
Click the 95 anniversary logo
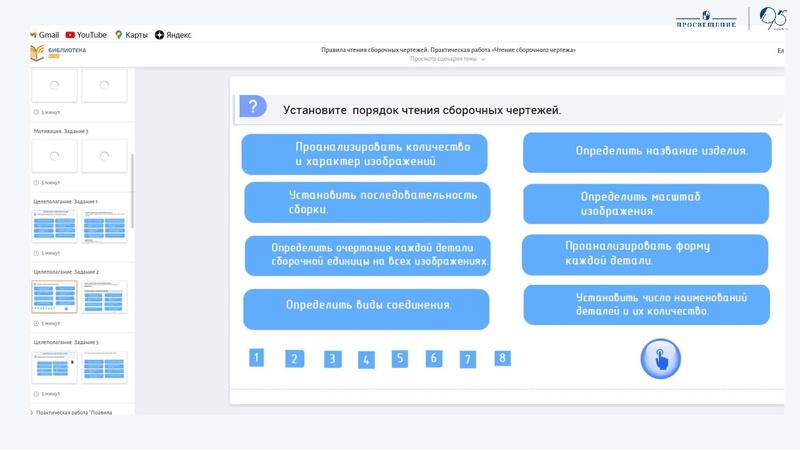click(x=773, y=18)
